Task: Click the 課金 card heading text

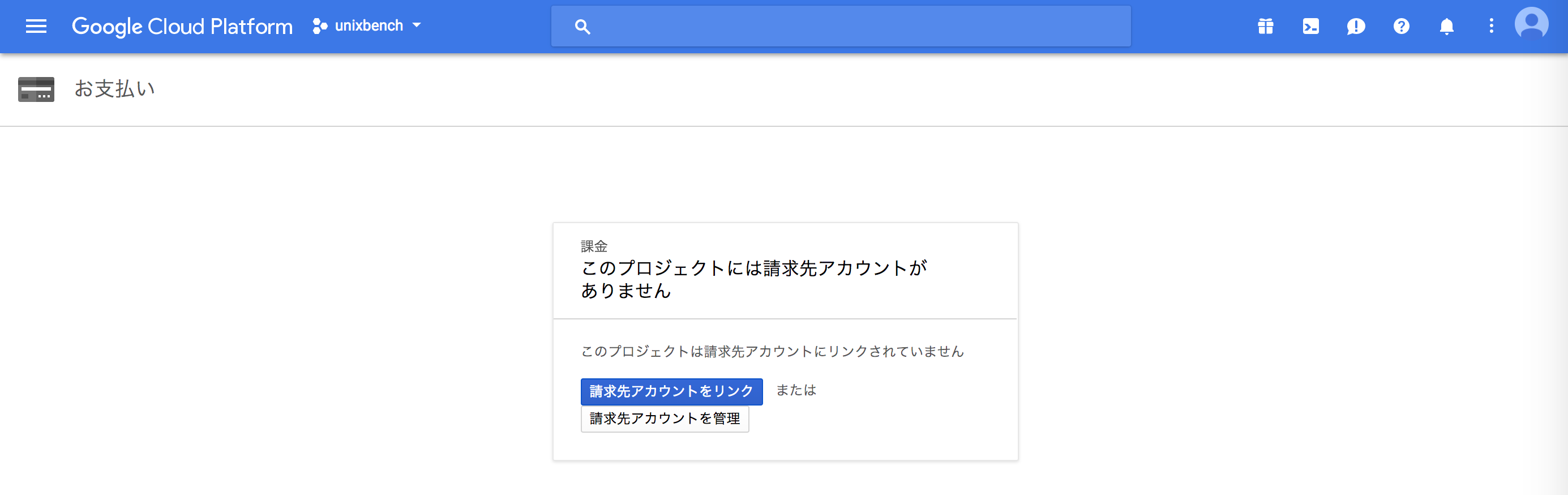Action: coord(594,246)
